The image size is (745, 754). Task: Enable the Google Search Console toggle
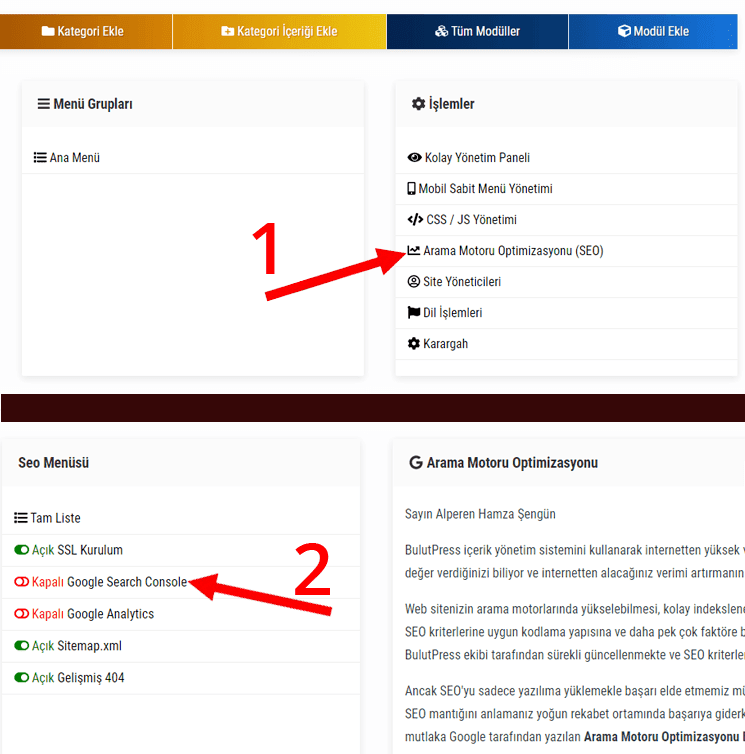(x=22, y=582)
